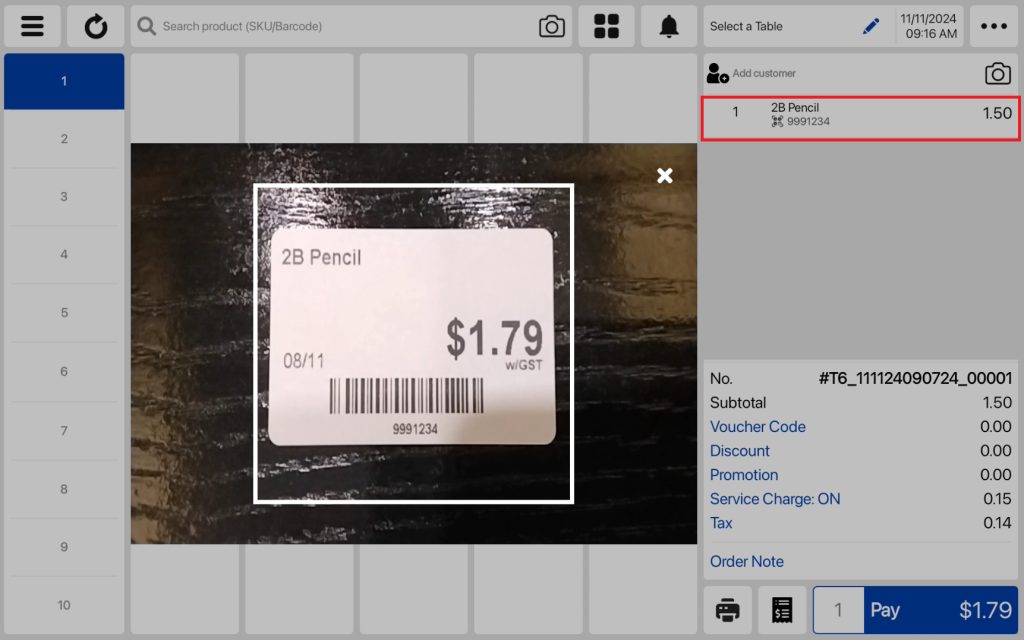Image resolution: width=1024 pixels, height=640 pixels.
Task: Click the scanned price label preview
Action: (413, 337)
